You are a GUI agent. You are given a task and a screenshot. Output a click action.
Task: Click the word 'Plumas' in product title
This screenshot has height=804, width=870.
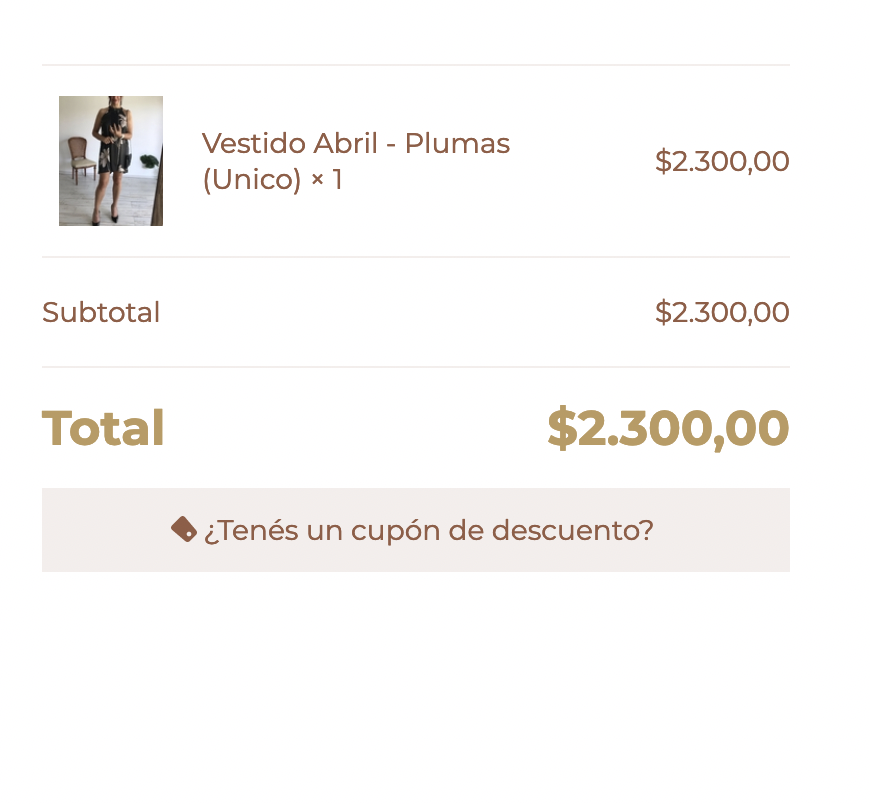[x=457, y=144]
